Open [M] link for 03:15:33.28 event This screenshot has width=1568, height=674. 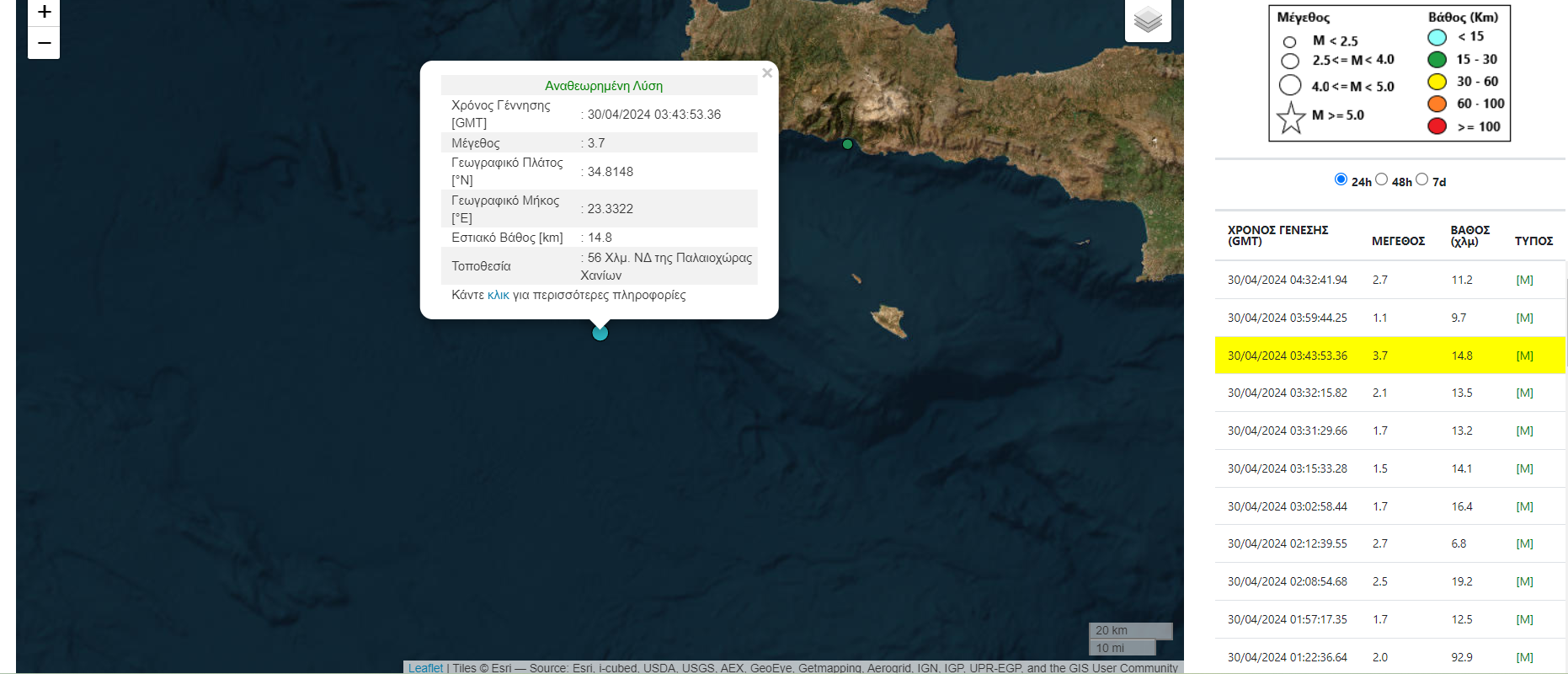1524,468
